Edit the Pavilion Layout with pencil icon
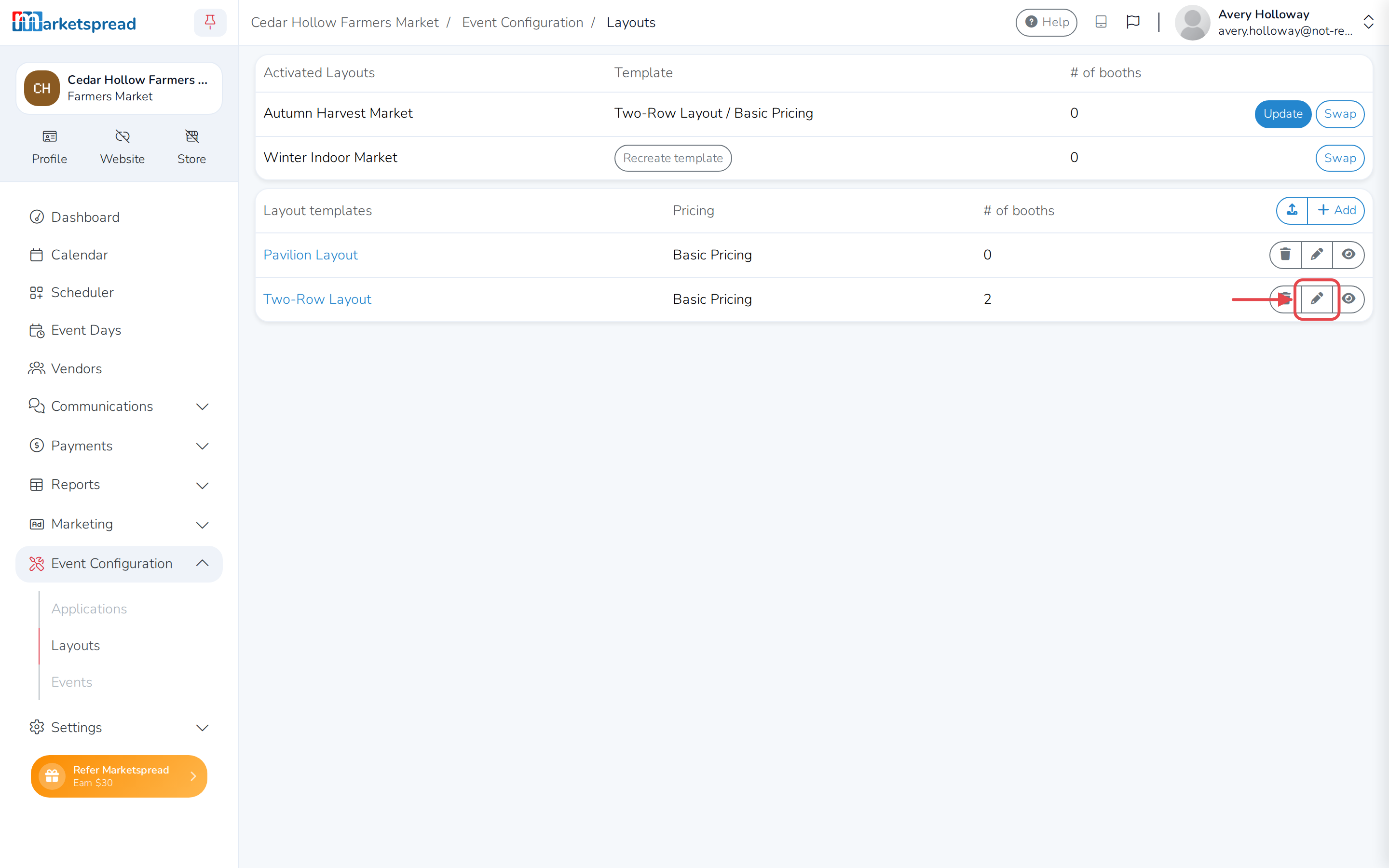1389x868 pixels. (1317, 254)
